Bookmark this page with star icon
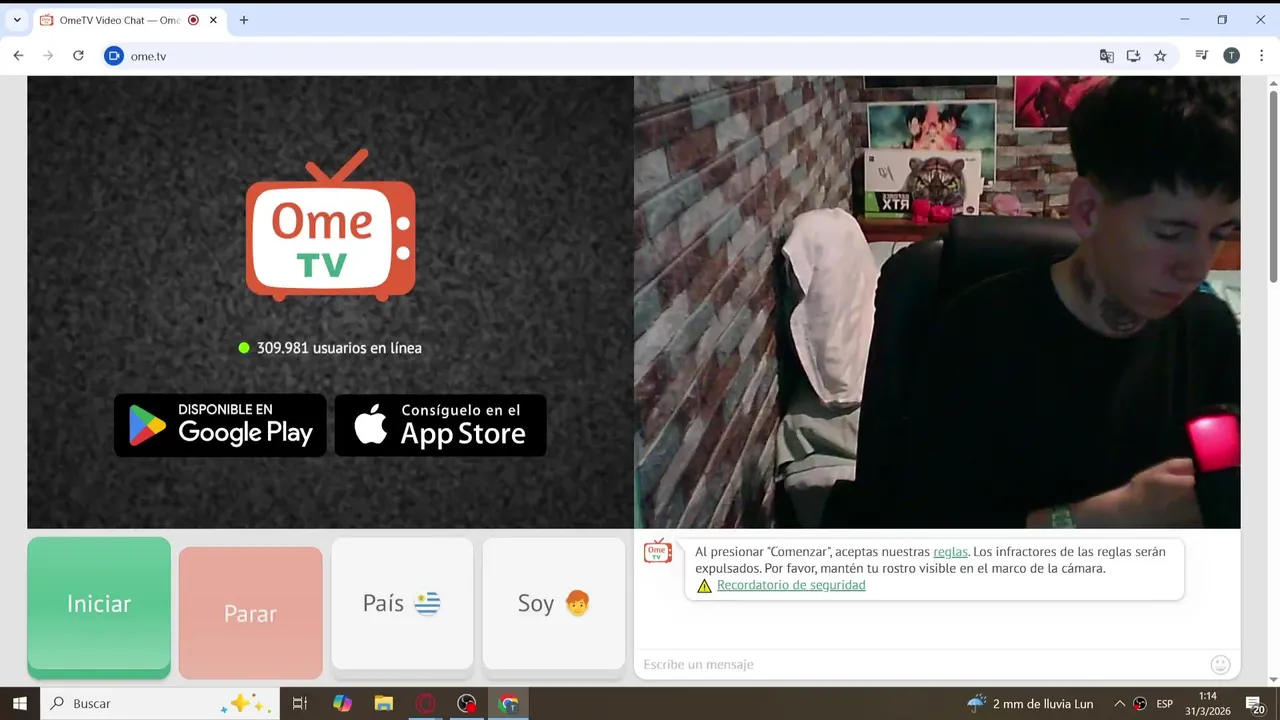 pos(1160,56)
